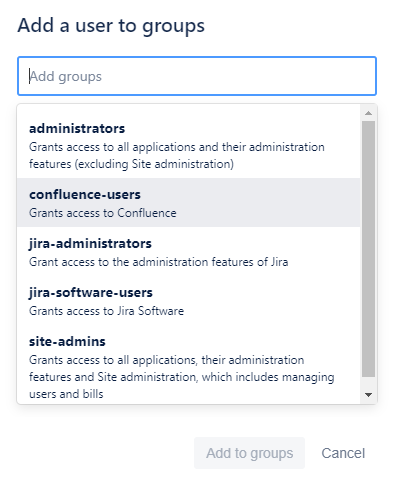Click the Add groups input field
Screen dimensions: 396x486
(x=197, y=76)
